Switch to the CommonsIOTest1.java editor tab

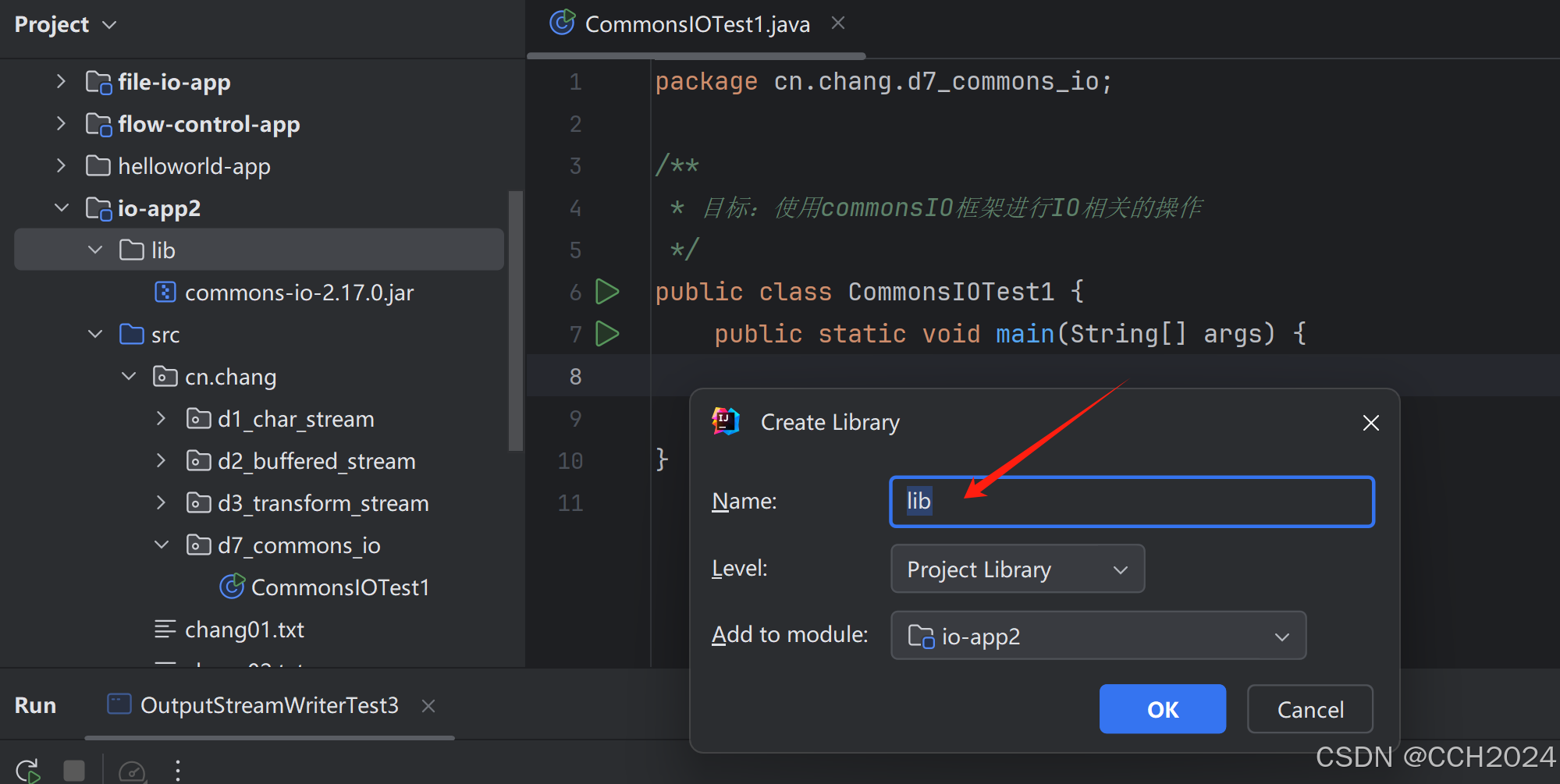pyautogui.click(x=697, y=23)
